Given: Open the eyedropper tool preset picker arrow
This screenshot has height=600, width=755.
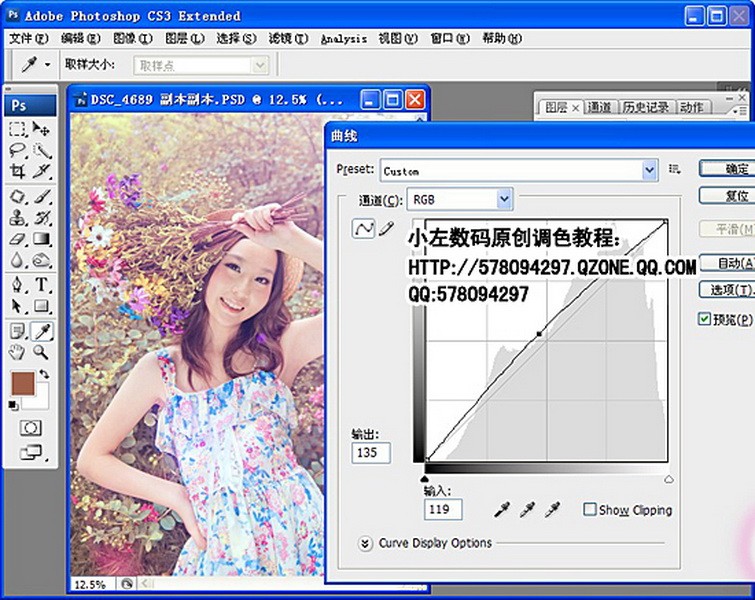Looking at the screenshot, I should 47,65.
